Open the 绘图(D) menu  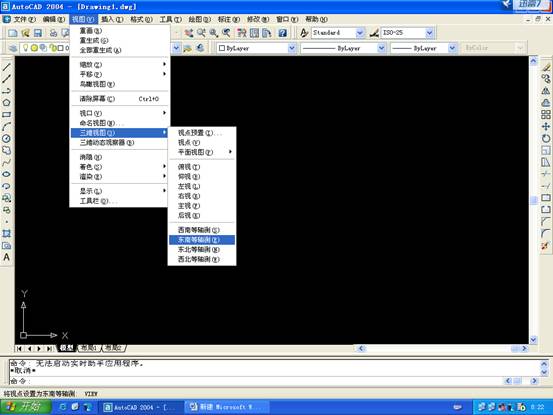click(x=199, y=19)
